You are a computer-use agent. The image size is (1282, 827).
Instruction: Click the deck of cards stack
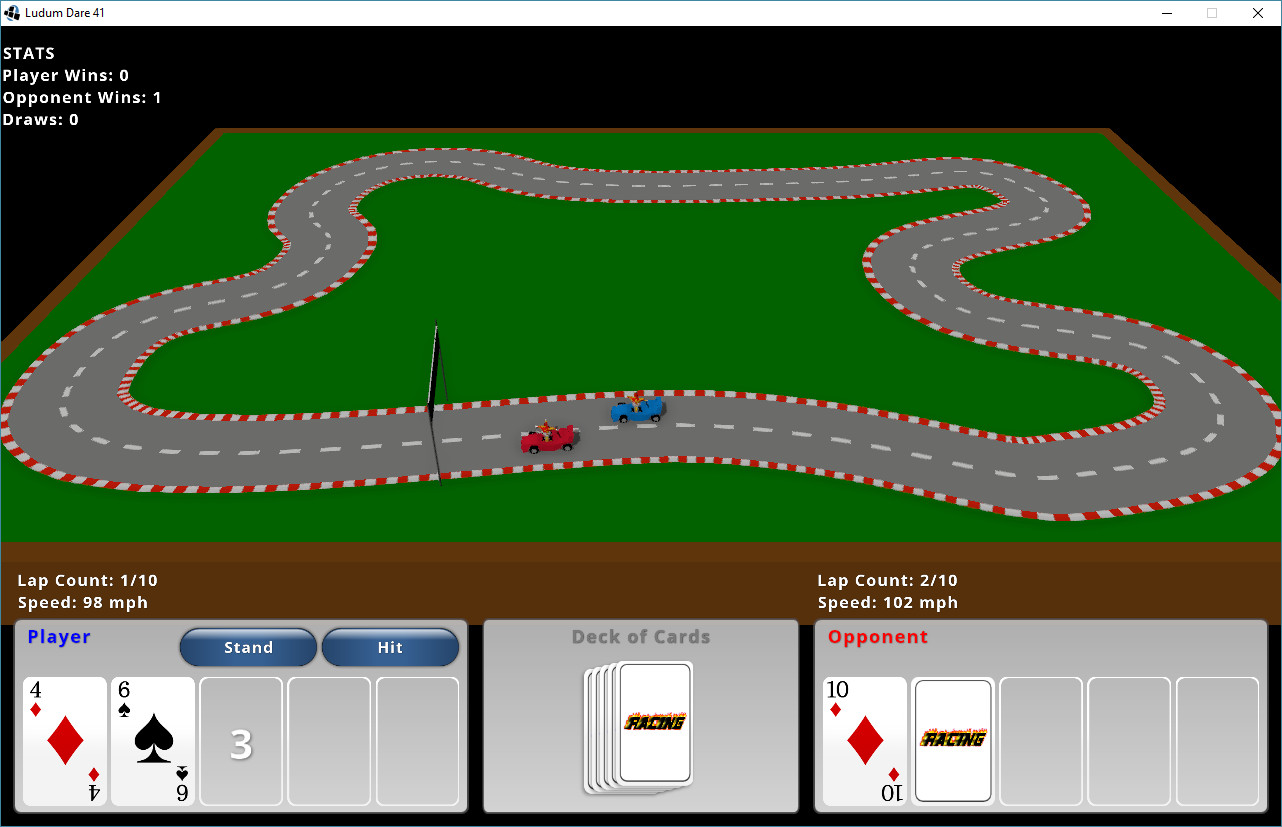tap(640, 727)
